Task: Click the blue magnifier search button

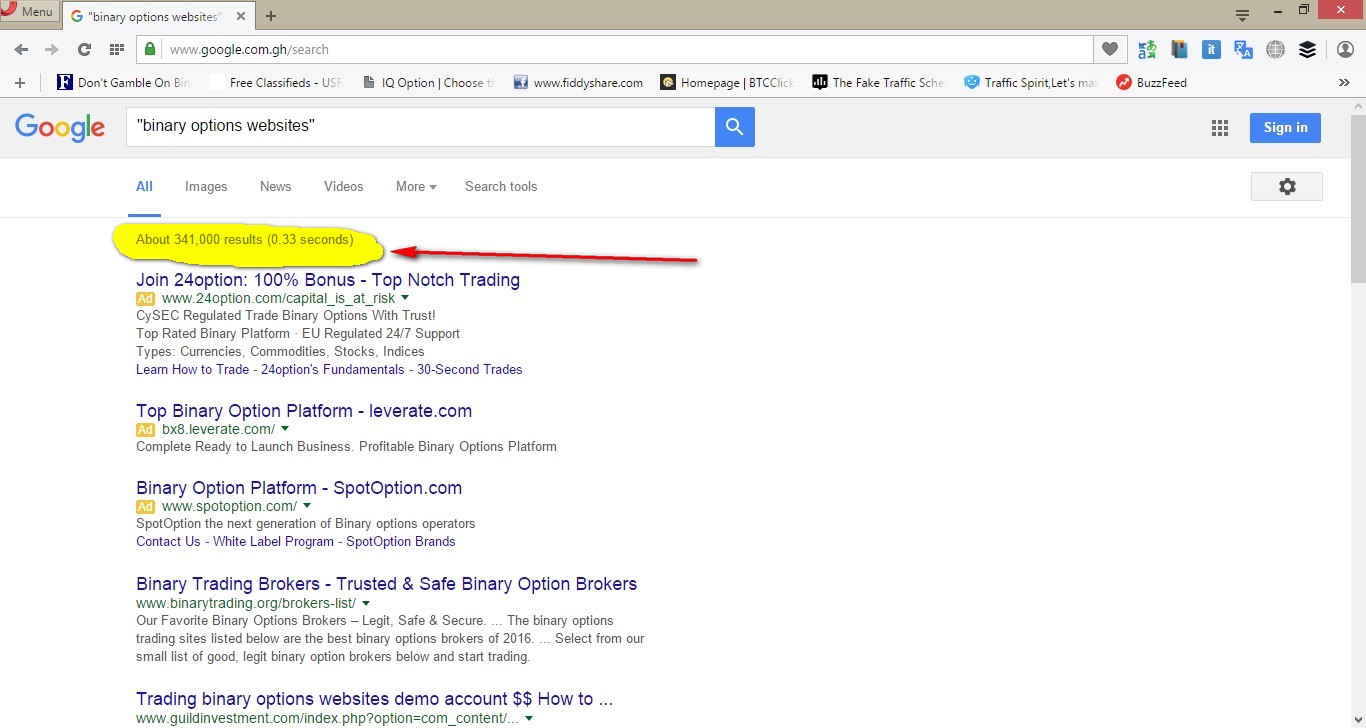Action: pos(735,127)
